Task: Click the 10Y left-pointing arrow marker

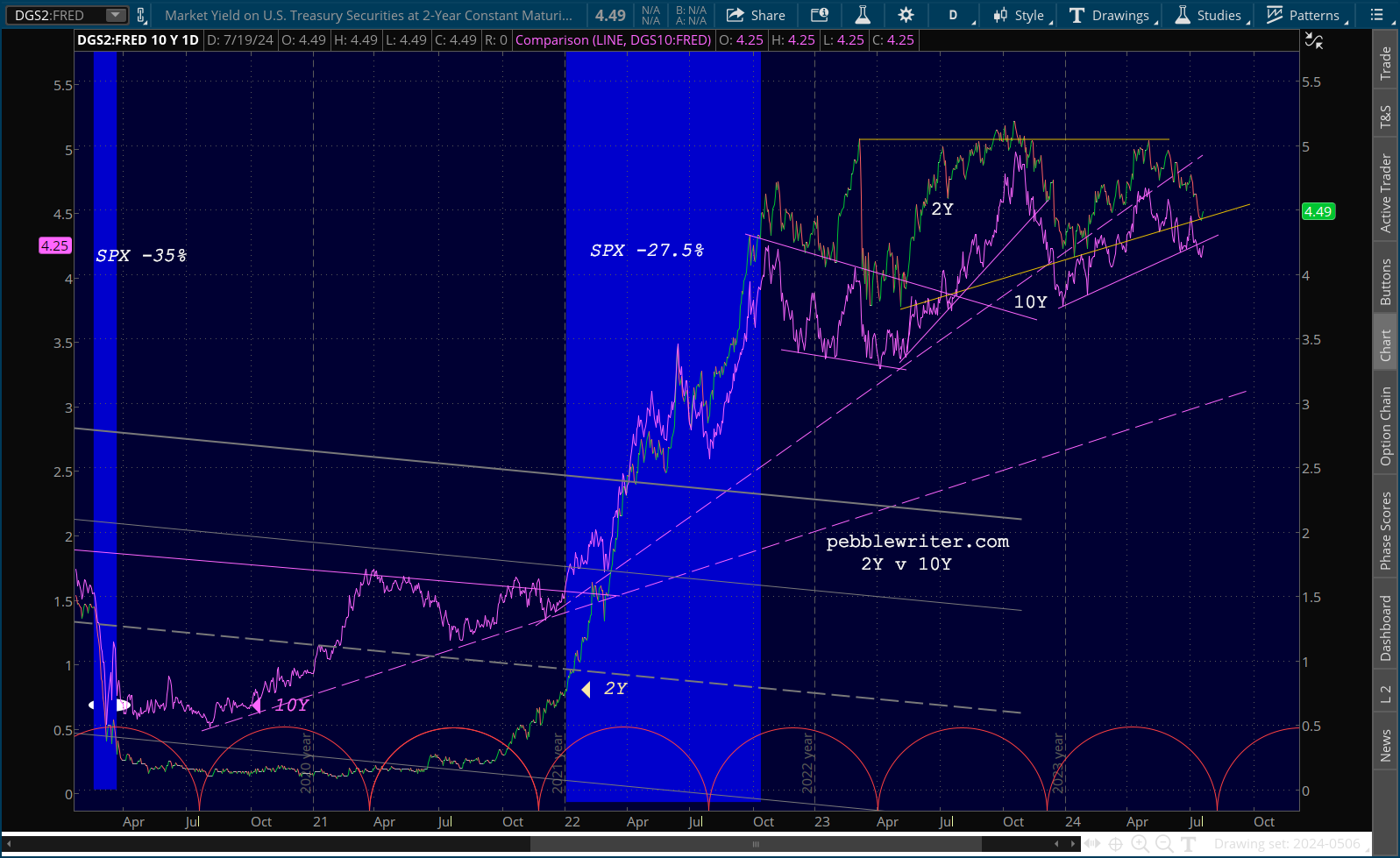Action: coord(256,705)
